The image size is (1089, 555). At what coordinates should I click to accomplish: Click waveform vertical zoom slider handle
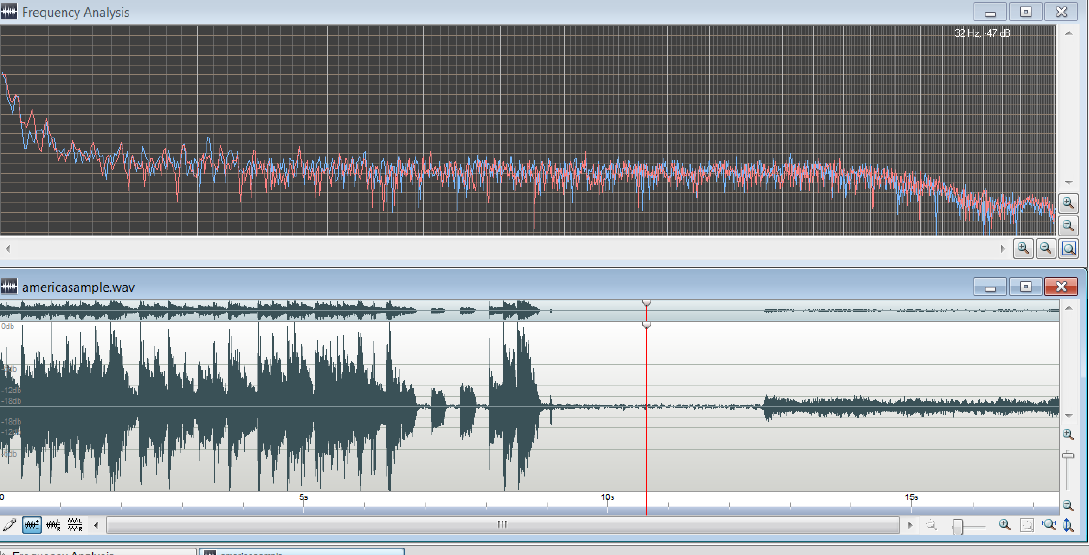pyautogui.click(x=1068, y=455)
